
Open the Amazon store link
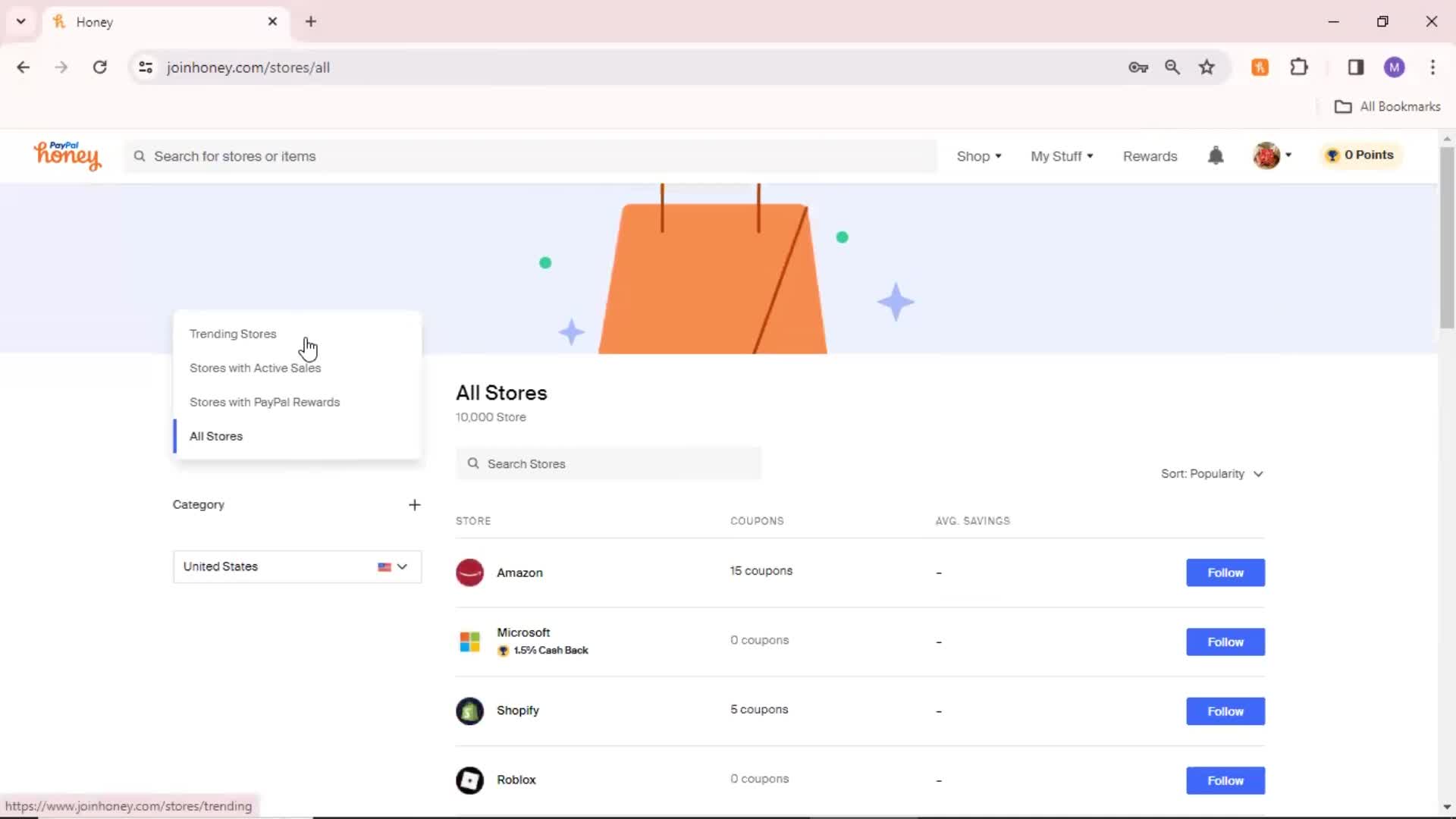tap(519, 573)
